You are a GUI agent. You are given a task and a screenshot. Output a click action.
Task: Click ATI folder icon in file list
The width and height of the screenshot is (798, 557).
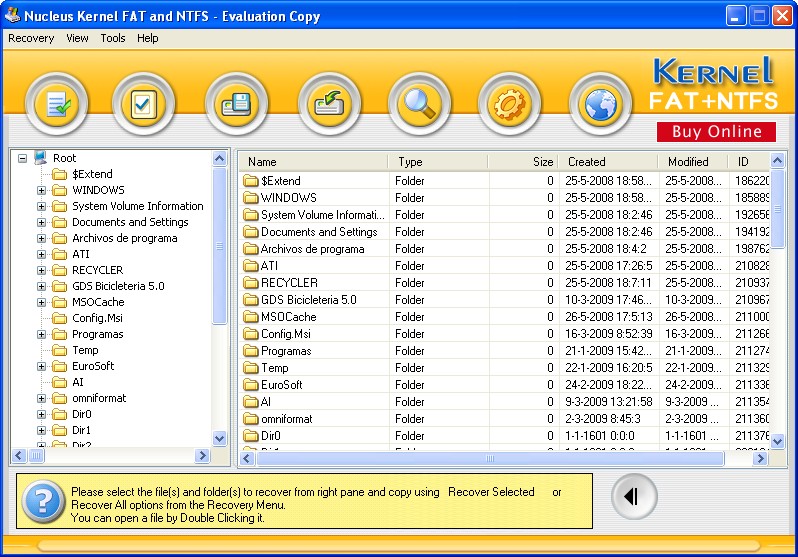click(250, 266)
